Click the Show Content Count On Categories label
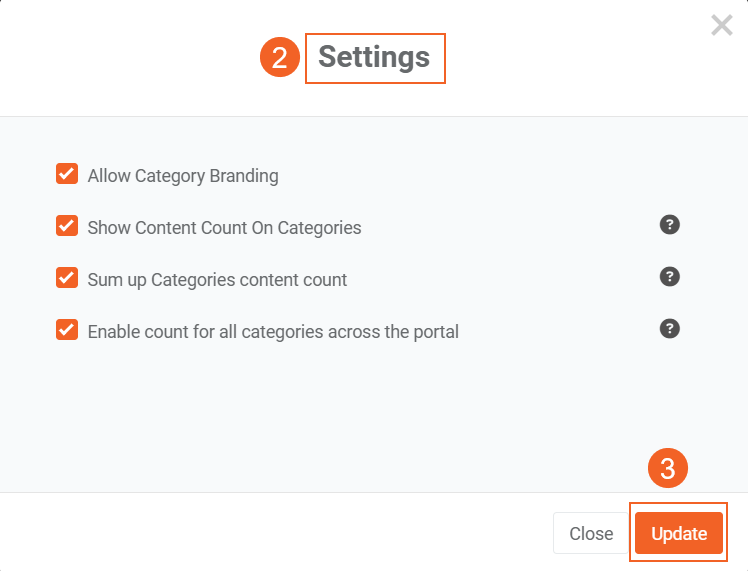This screenshot has width=748, height=571. pos(224,228)
